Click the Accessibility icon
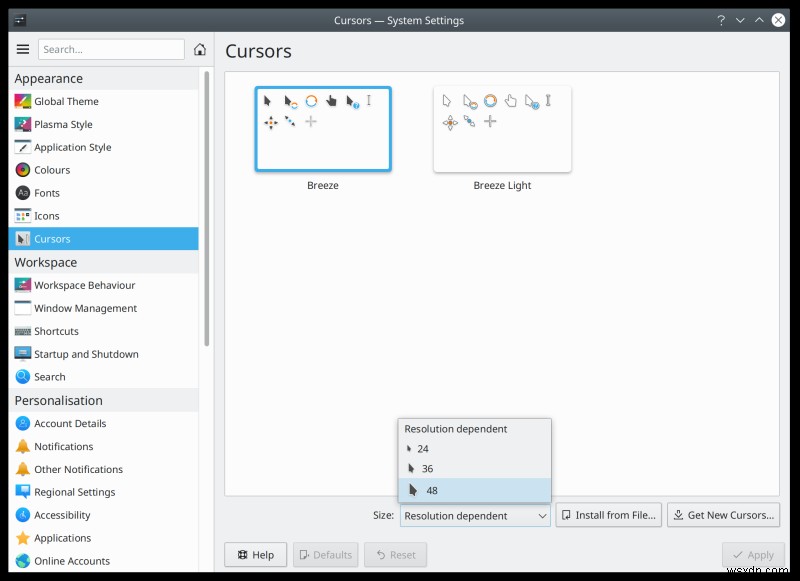The height and width of the screenshot is (581, 800). (23, 515)
